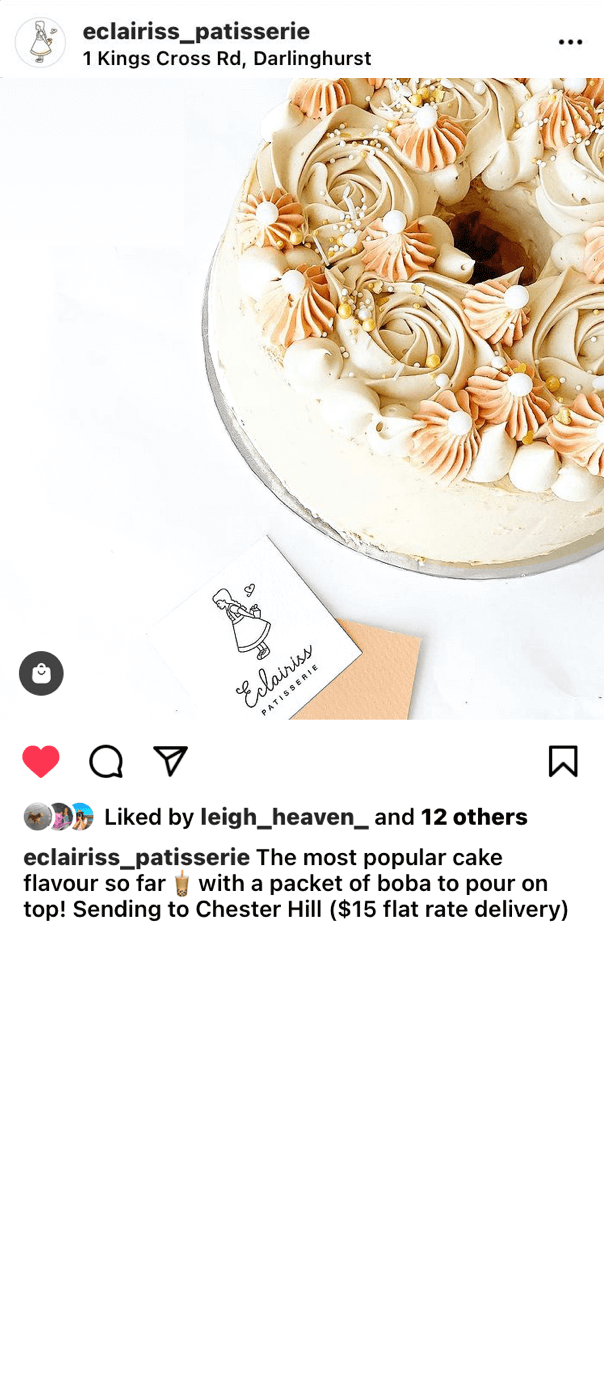Share the post using the paper plane icon

pyautogui.click(x=171, y=761)
